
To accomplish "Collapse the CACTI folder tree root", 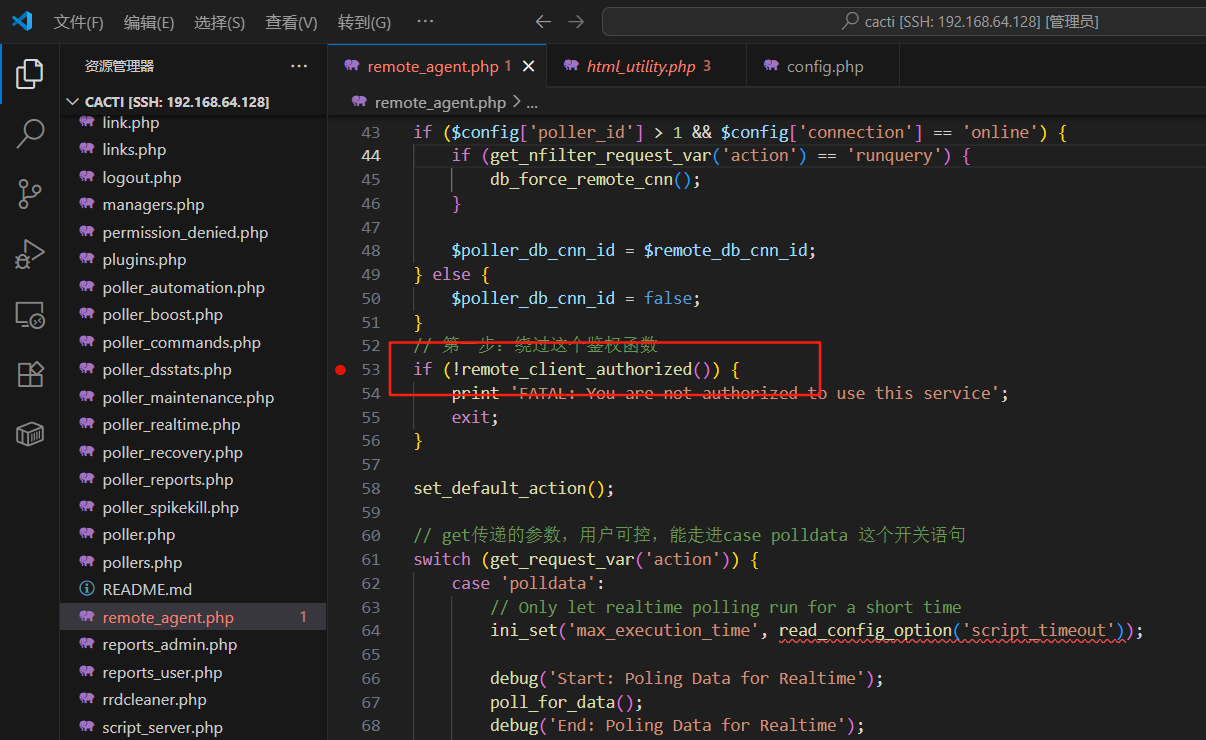I will (73, 102).
